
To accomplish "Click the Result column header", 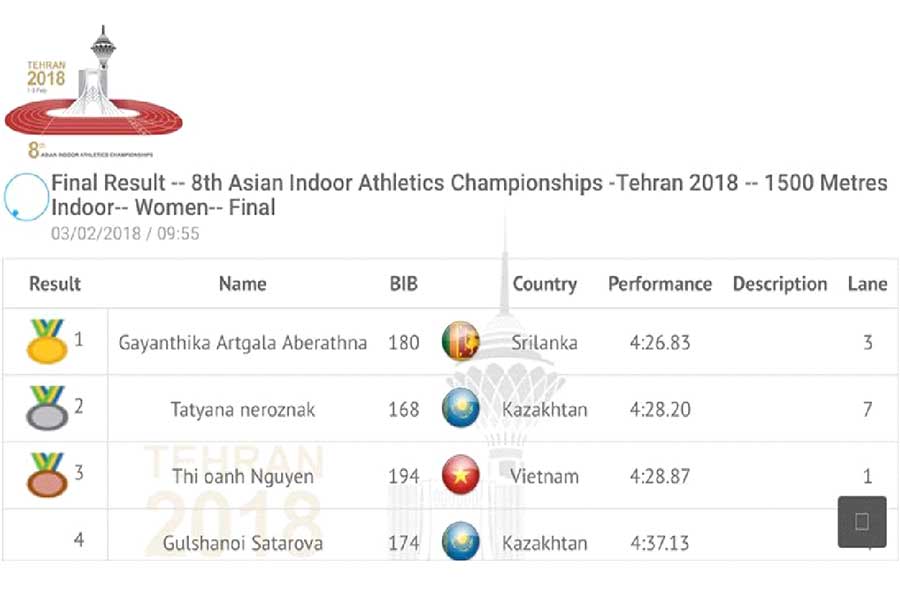I will click(x=55, y=284).
